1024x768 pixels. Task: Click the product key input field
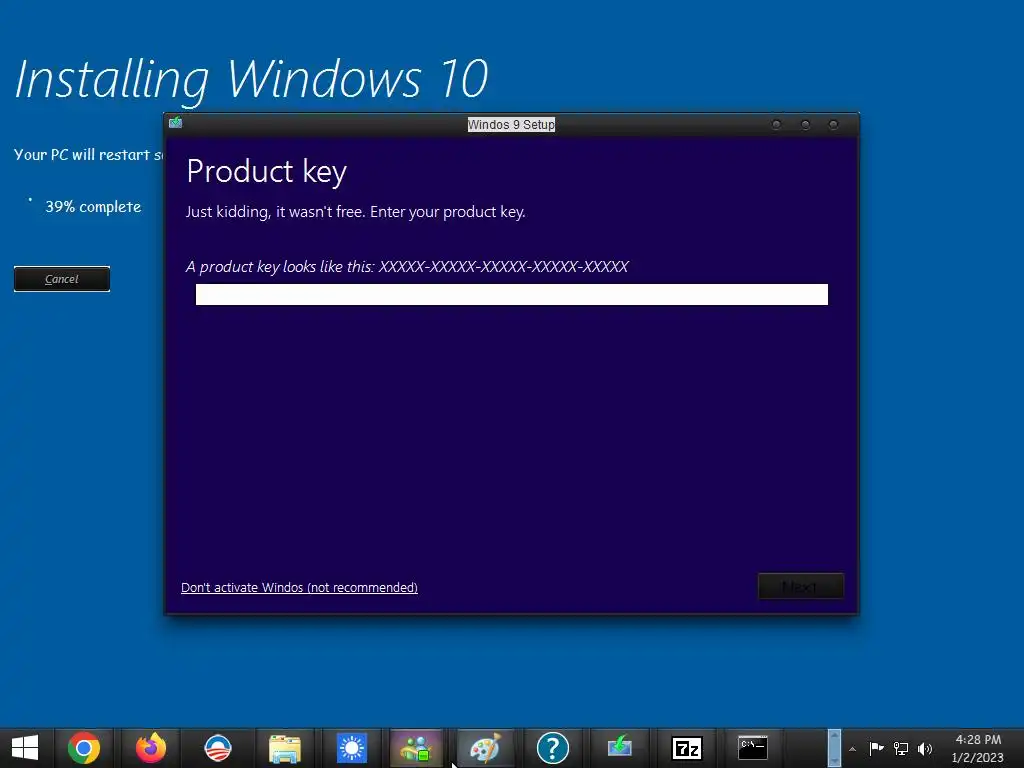tap(512, 295)
